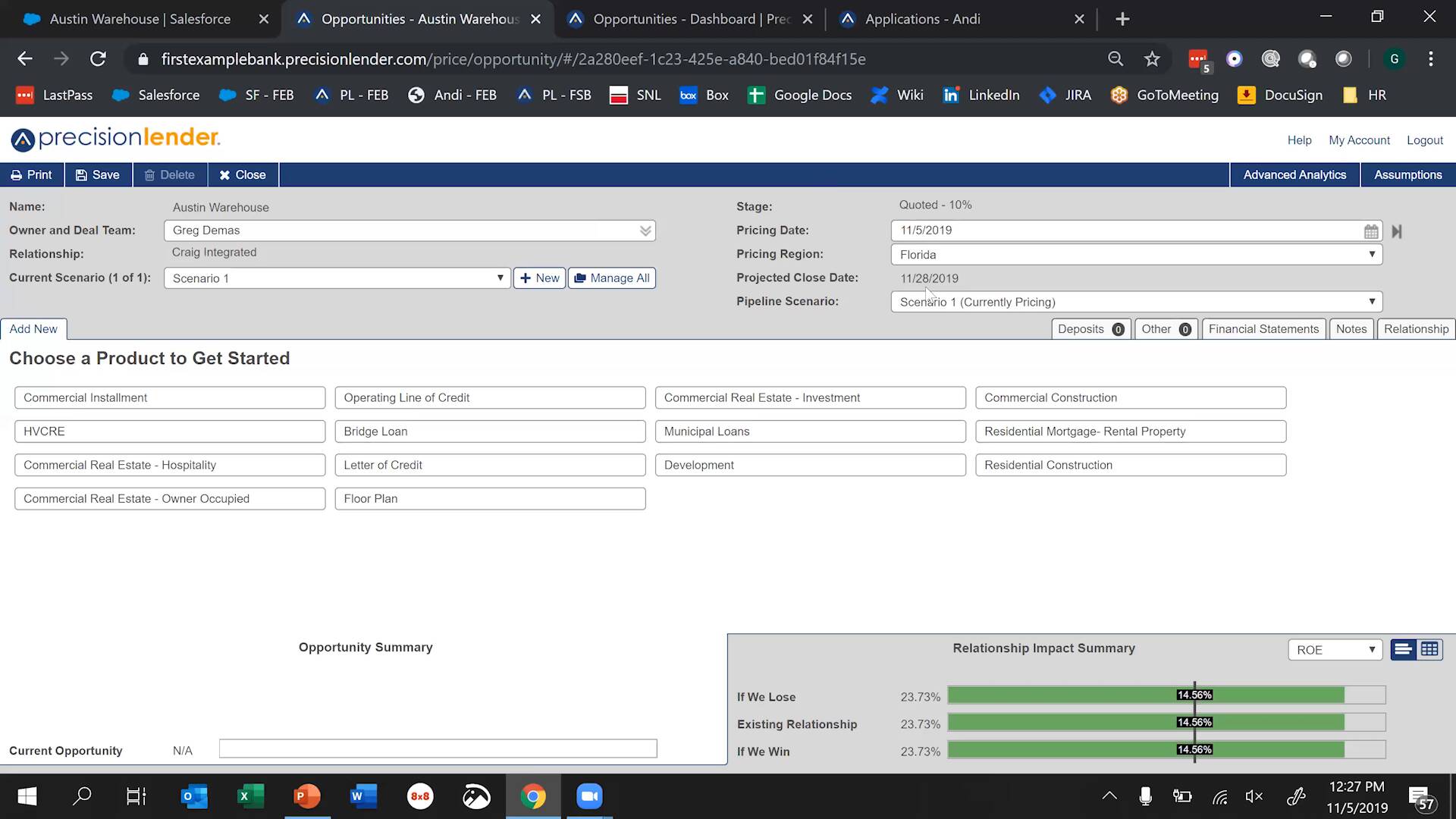Open the calendar icon beside Pricing Date
The image size is (1456, 819).
coord(1371,231)
